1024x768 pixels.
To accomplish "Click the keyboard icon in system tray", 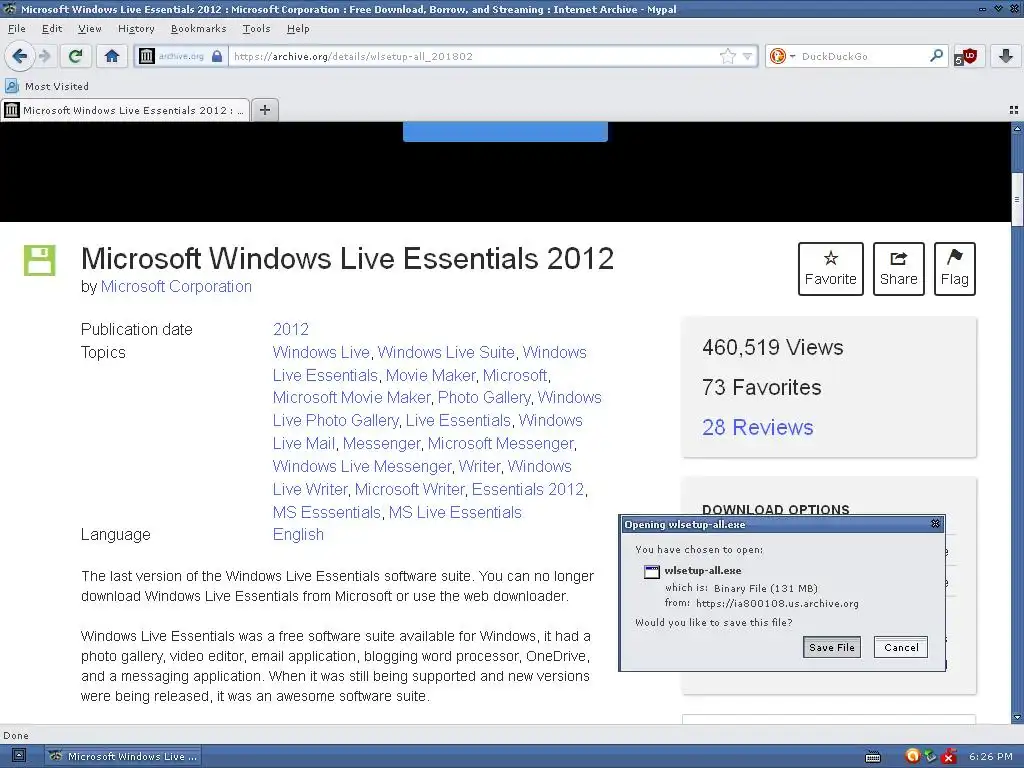I will [872, 758].
